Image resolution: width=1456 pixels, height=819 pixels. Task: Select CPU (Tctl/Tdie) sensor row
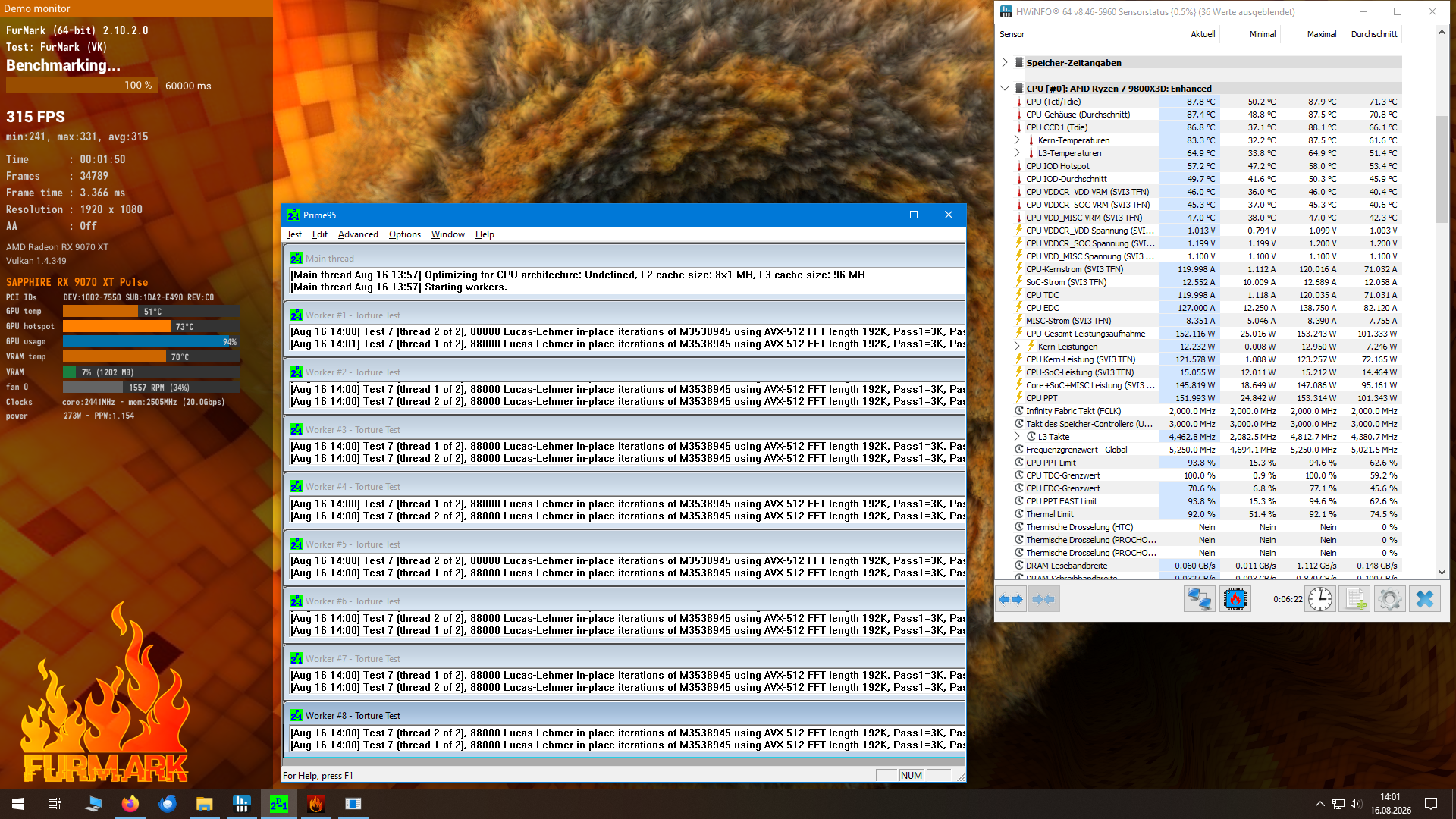tap(1207, 102)
